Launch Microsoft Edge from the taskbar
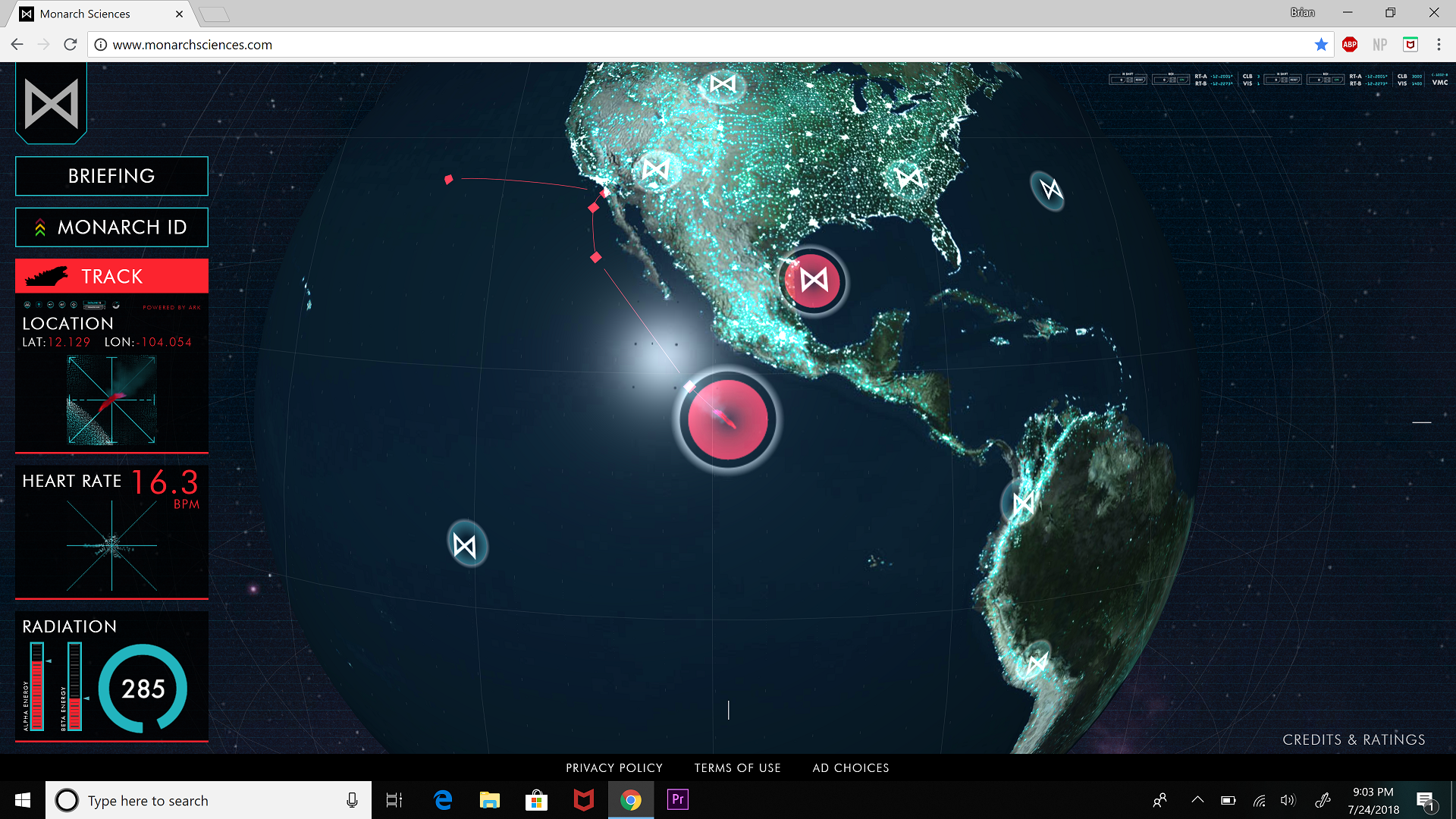 coord(443,800)
